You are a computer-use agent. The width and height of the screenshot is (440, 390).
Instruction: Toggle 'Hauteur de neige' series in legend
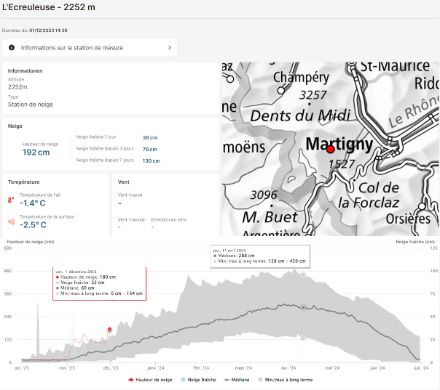coord(150,380)
